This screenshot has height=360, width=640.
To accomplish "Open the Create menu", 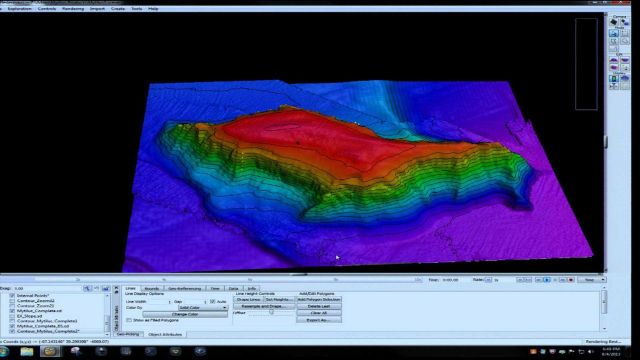I will [x=118, y=9].
